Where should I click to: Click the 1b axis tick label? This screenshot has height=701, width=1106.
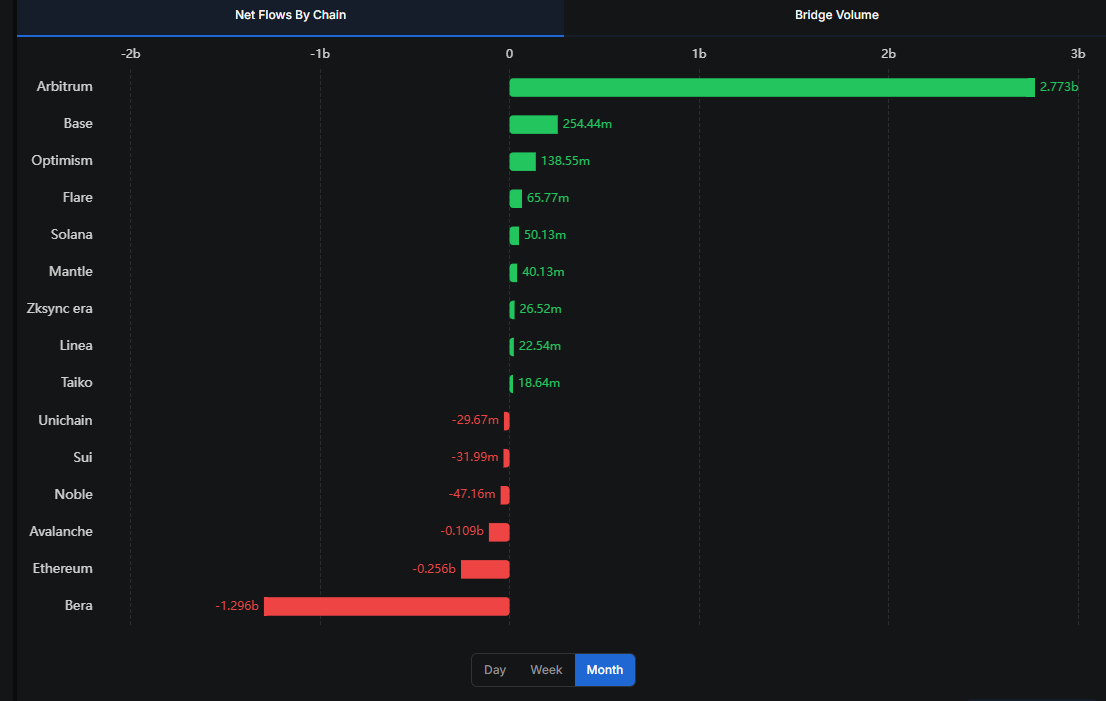click(698, 54)
